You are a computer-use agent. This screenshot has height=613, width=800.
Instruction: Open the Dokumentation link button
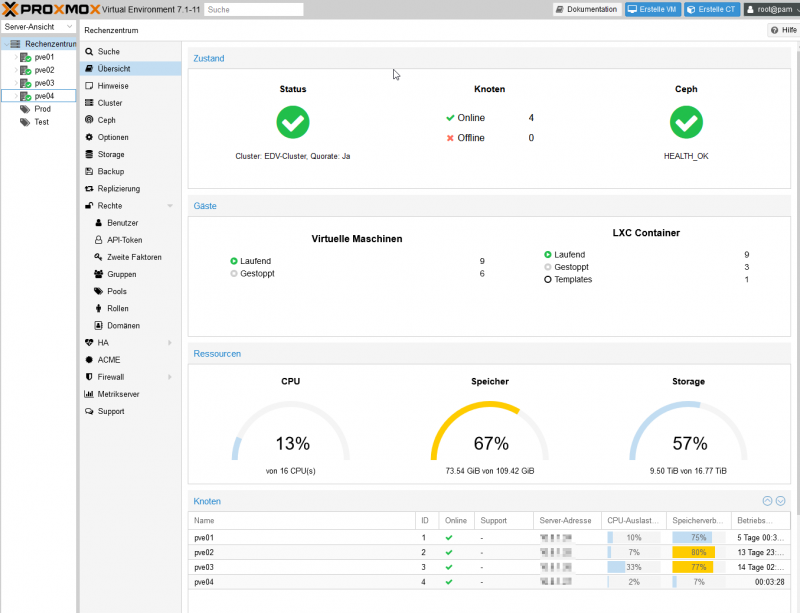(587, 9)
